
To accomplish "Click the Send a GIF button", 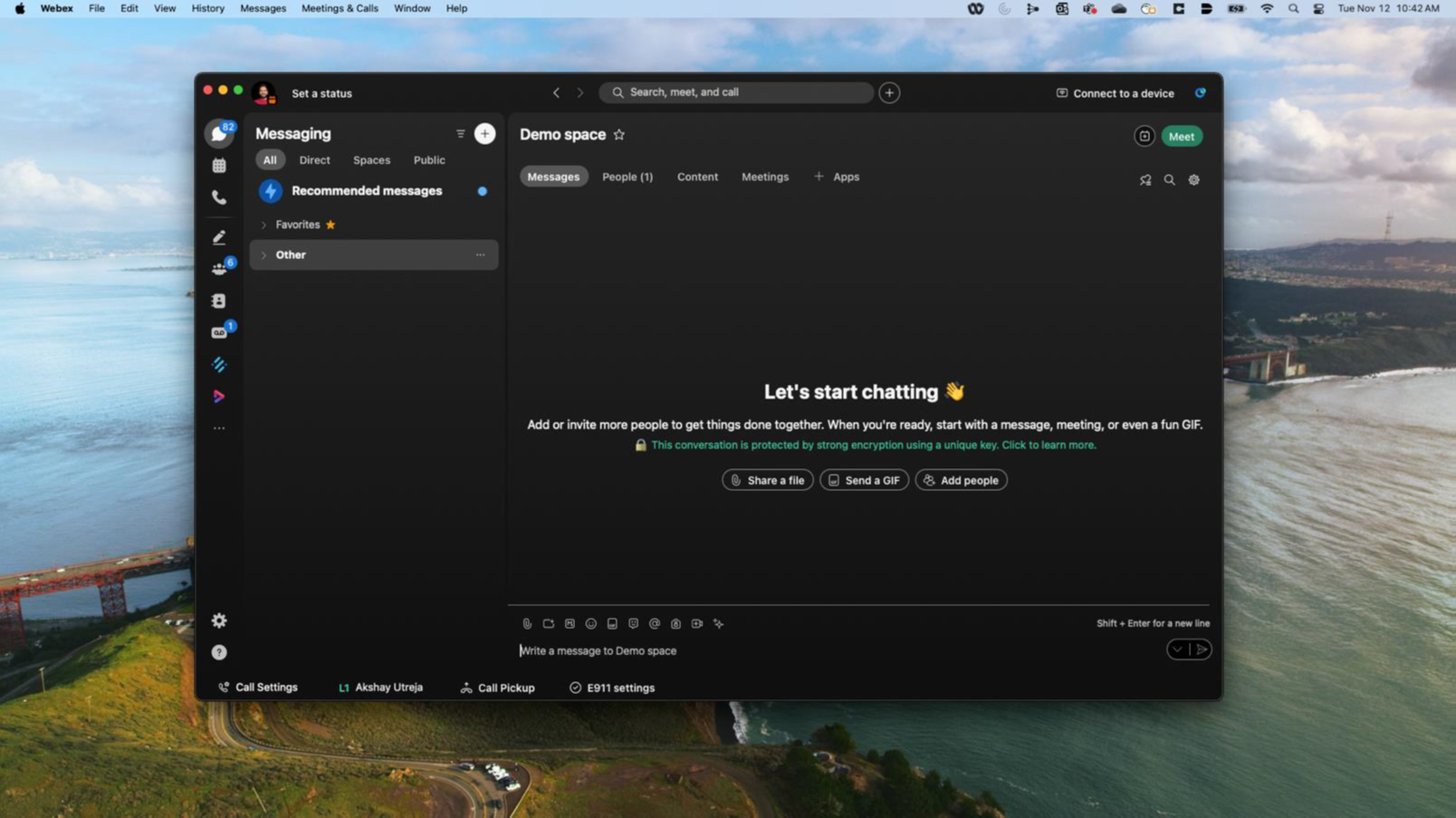I will coord(864,480).
